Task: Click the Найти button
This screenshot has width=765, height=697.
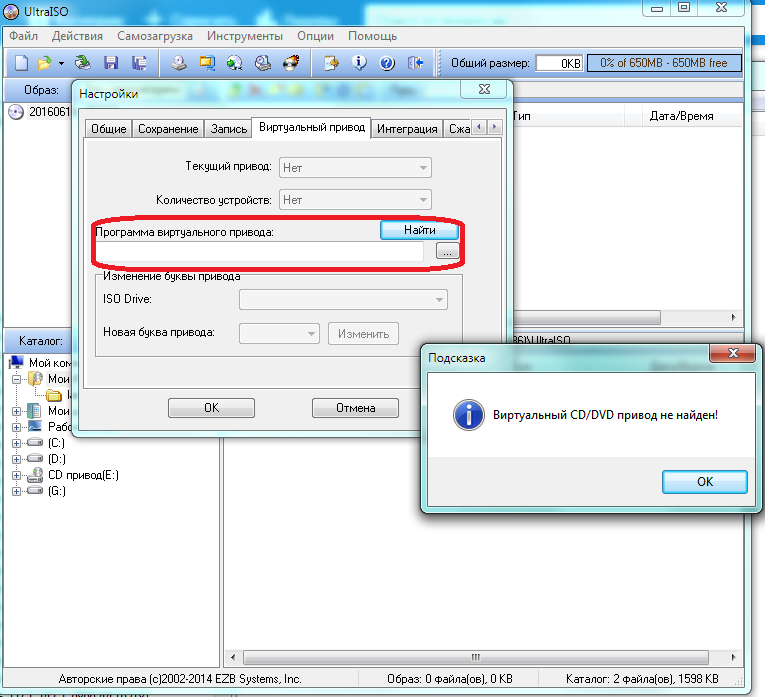Action: point(420,230)
